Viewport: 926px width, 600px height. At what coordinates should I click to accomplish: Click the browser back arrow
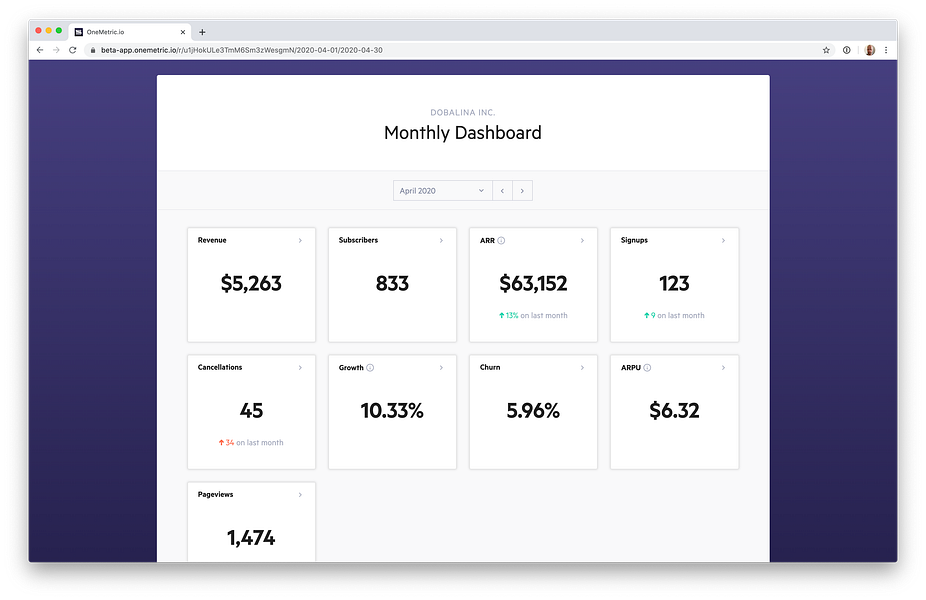click(40, 50)
